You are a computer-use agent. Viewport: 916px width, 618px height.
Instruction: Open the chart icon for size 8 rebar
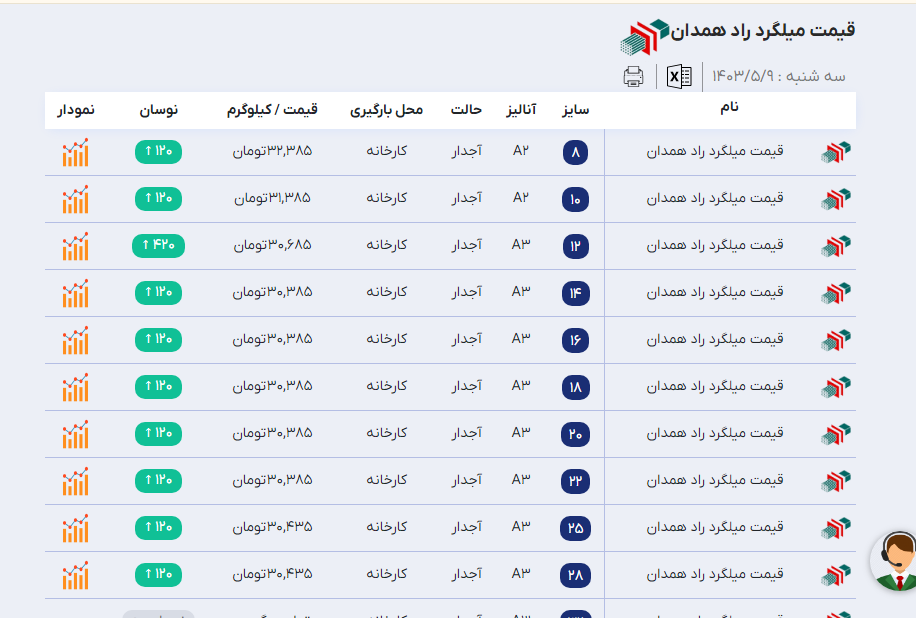tap(75, 152)
